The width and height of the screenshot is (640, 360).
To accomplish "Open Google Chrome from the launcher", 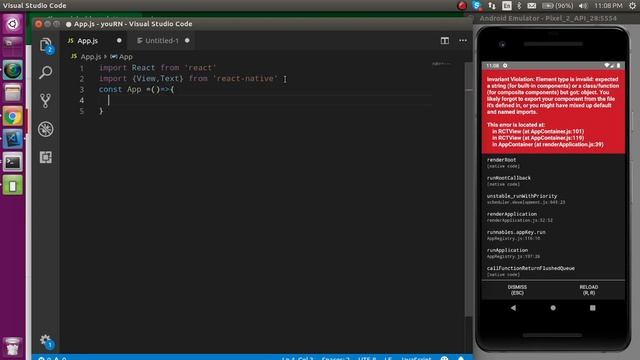I will (13, 117).
